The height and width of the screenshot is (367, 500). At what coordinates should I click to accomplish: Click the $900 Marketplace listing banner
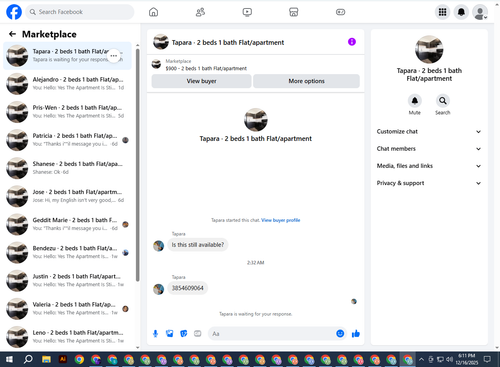coord(255,65)
